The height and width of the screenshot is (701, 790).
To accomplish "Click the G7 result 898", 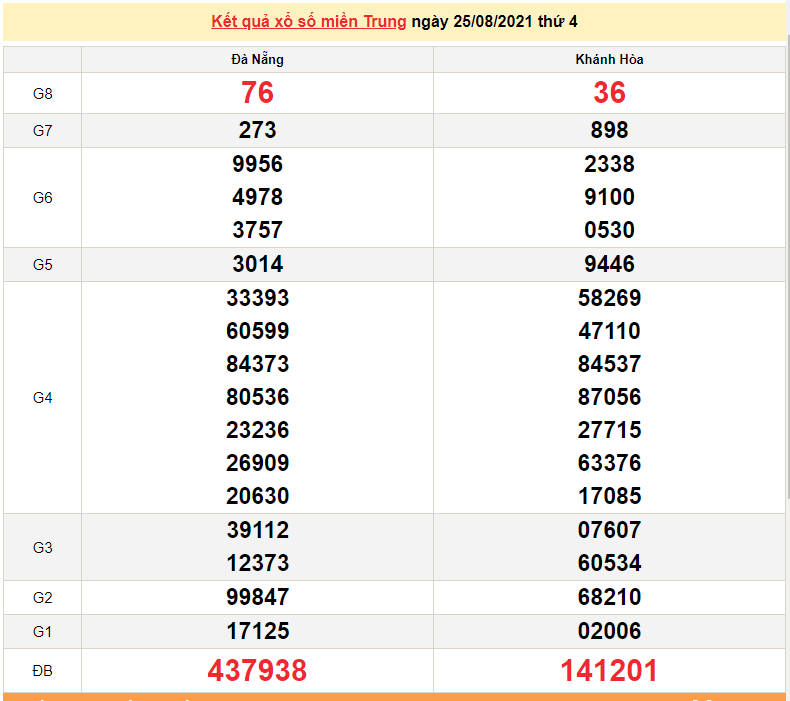I will (x=609, y=131).
